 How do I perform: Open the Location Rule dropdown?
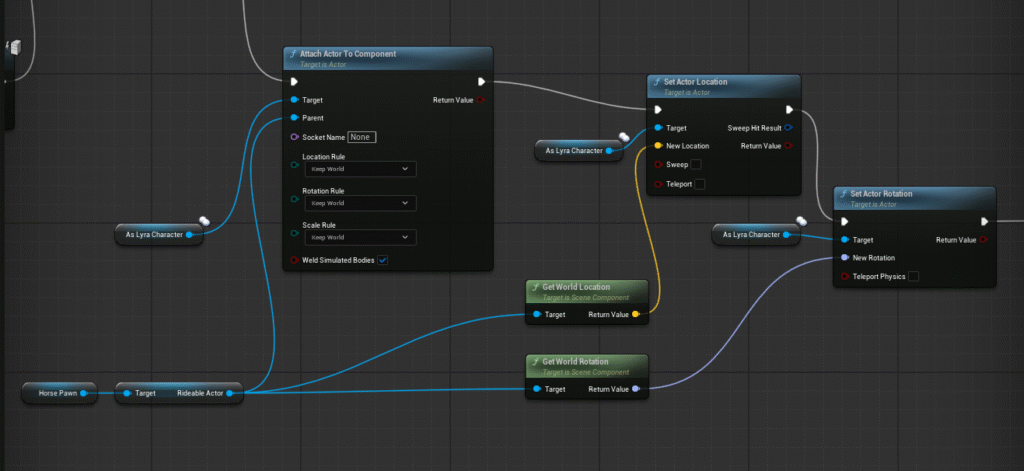pyautogui.click(x=360, y=169)
